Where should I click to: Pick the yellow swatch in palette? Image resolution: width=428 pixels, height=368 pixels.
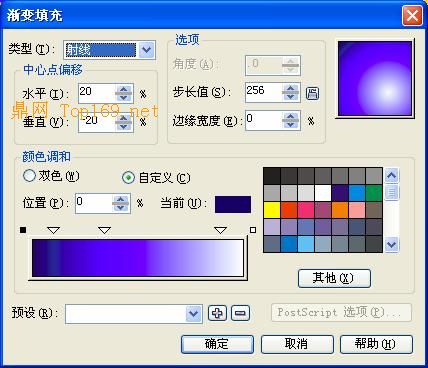(x=272, y=210)
